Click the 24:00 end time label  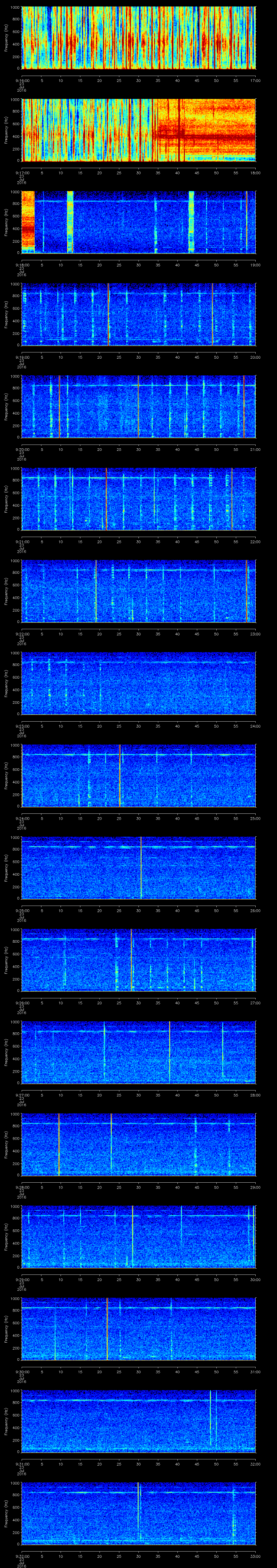coord(255,726)
